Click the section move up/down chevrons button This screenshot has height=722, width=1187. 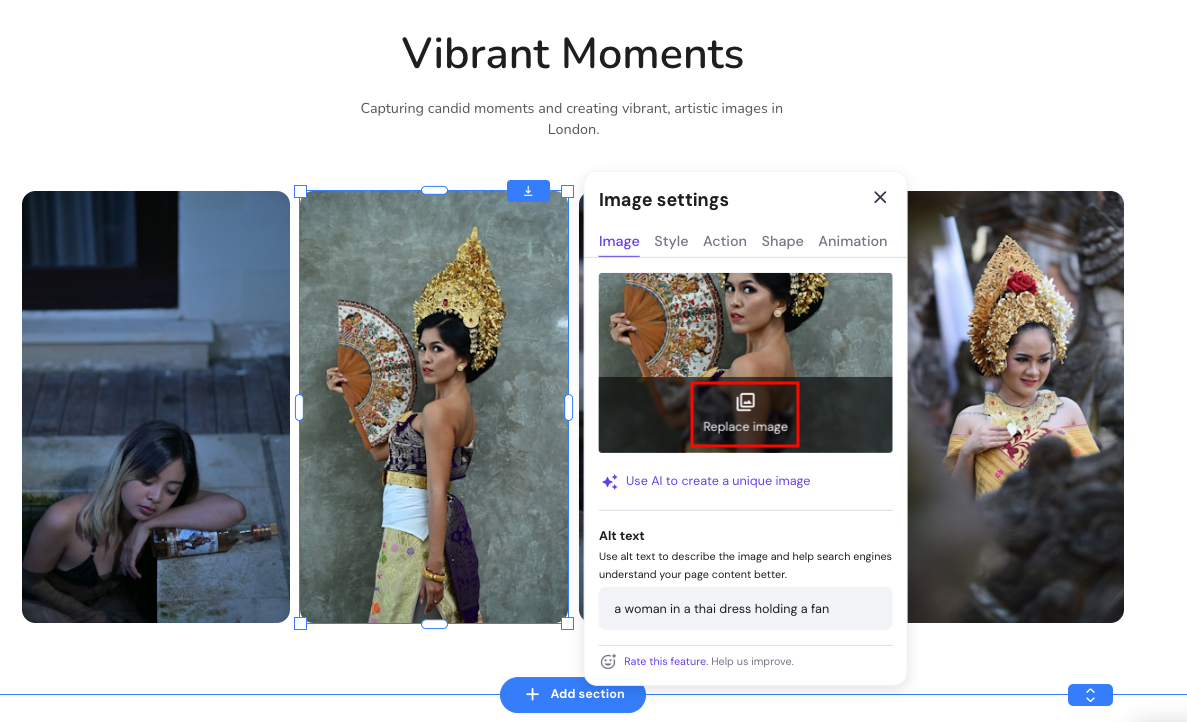[x=1090, y=694]
